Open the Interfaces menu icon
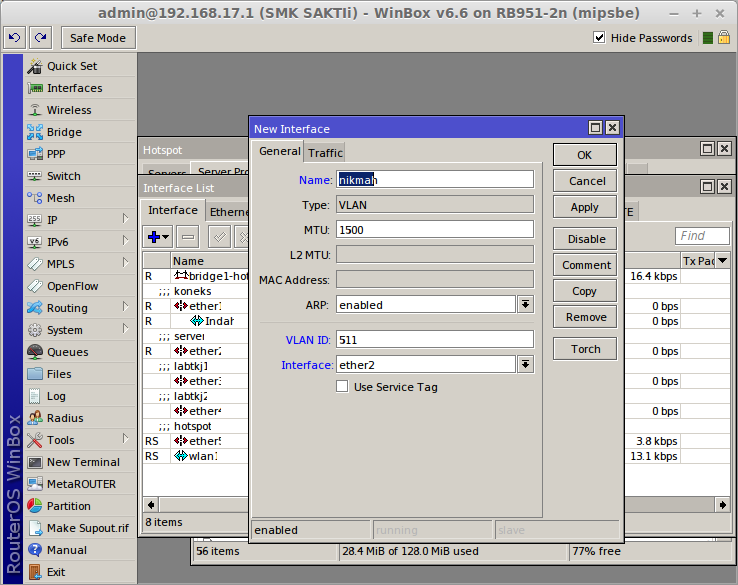The width and height of the screenshot is (738, 585). [x=35, y=88]
